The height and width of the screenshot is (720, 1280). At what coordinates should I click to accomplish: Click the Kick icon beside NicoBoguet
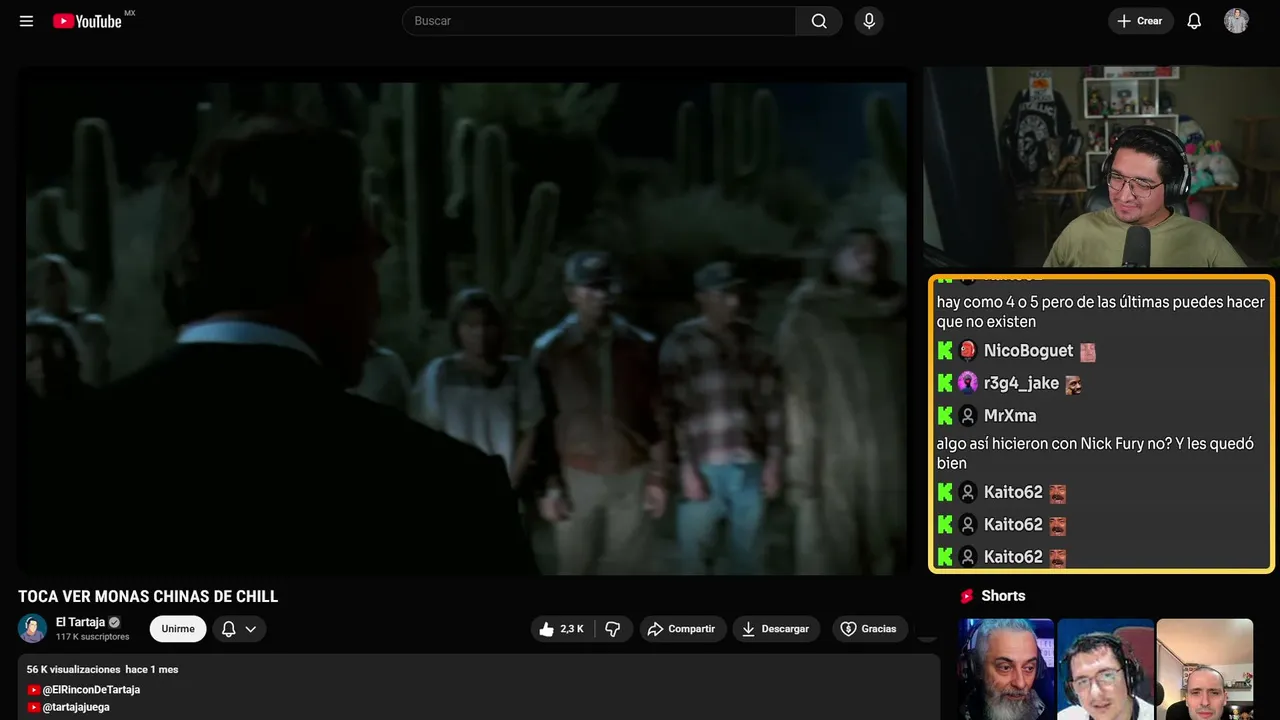pyautogui.click(x=945, y=351)
